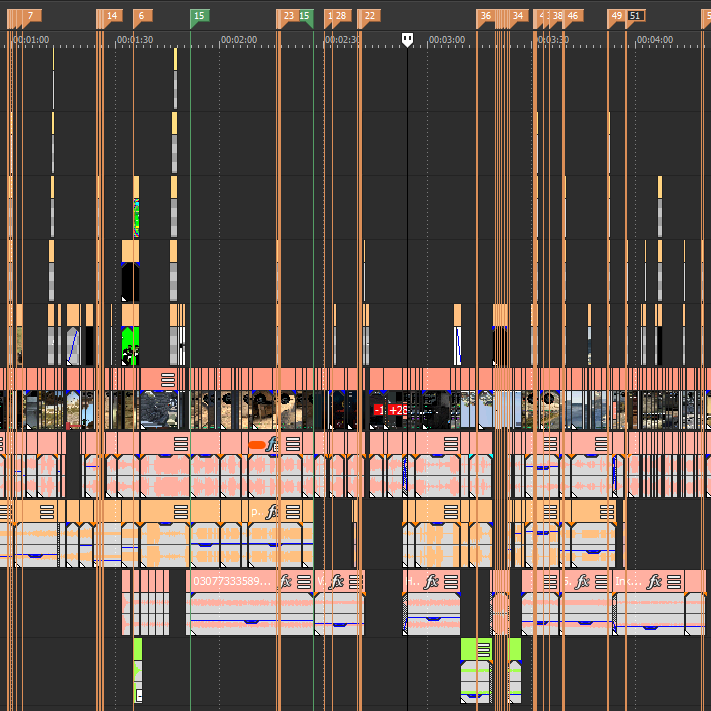The height and width of the screenshot is (711, 711).
Task: Open event FX on the "V.." audio clip
Action: click(337, 581)
